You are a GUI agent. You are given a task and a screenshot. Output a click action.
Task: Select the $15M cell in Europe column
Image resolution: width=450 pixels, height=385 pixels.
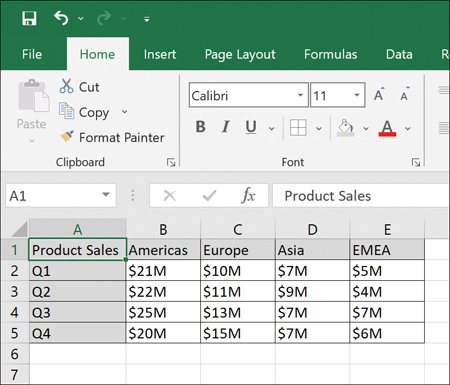tap(238, 333)
